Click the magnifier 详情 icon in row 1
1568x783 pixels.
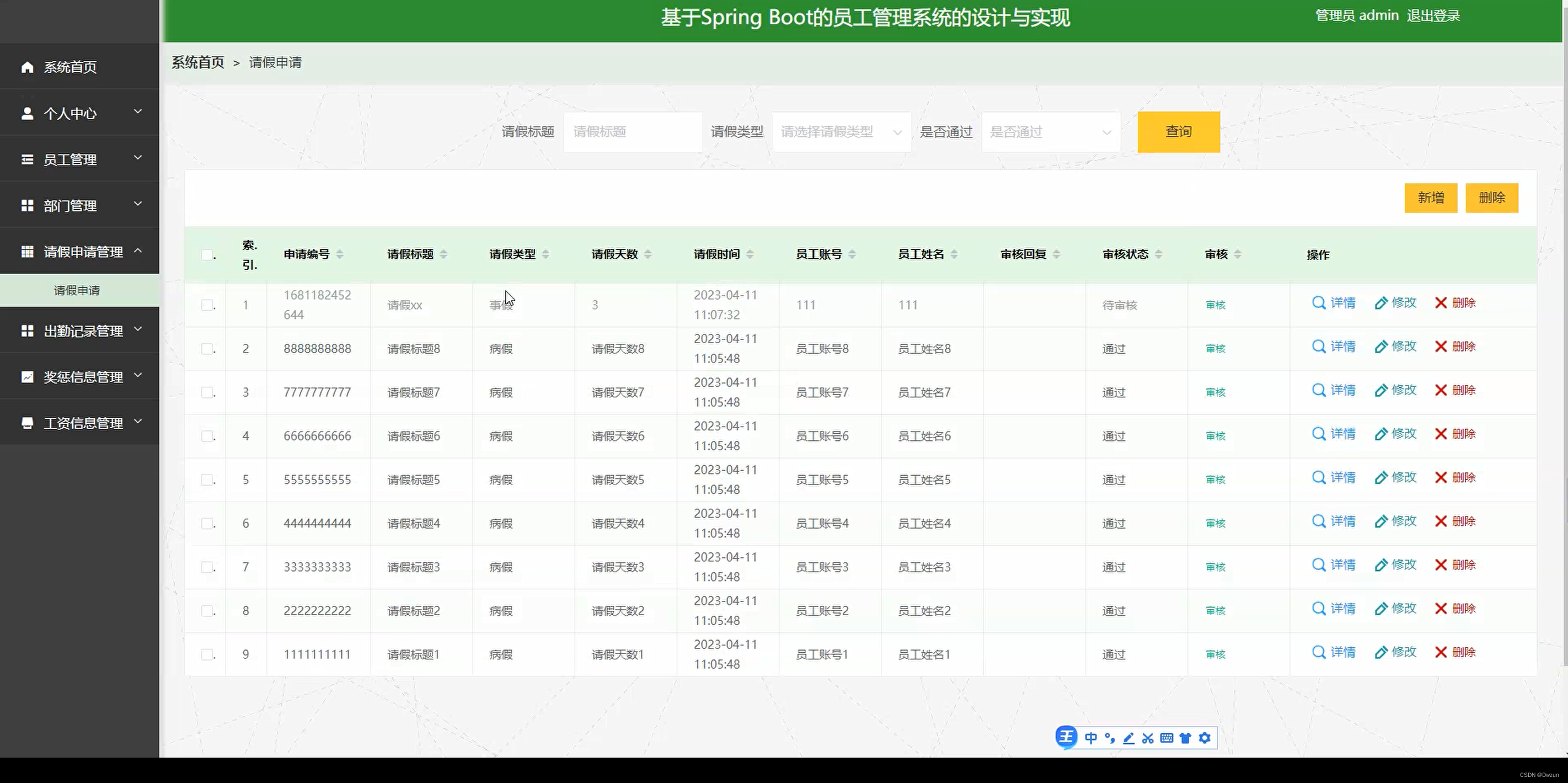[1319, 302]
